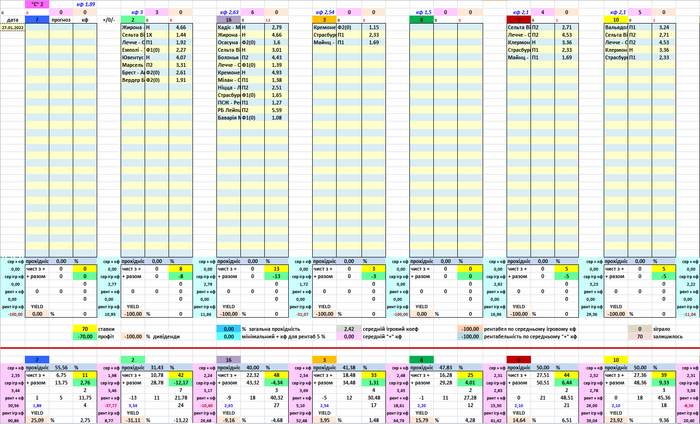Select the Ніцца match cell

229,88
